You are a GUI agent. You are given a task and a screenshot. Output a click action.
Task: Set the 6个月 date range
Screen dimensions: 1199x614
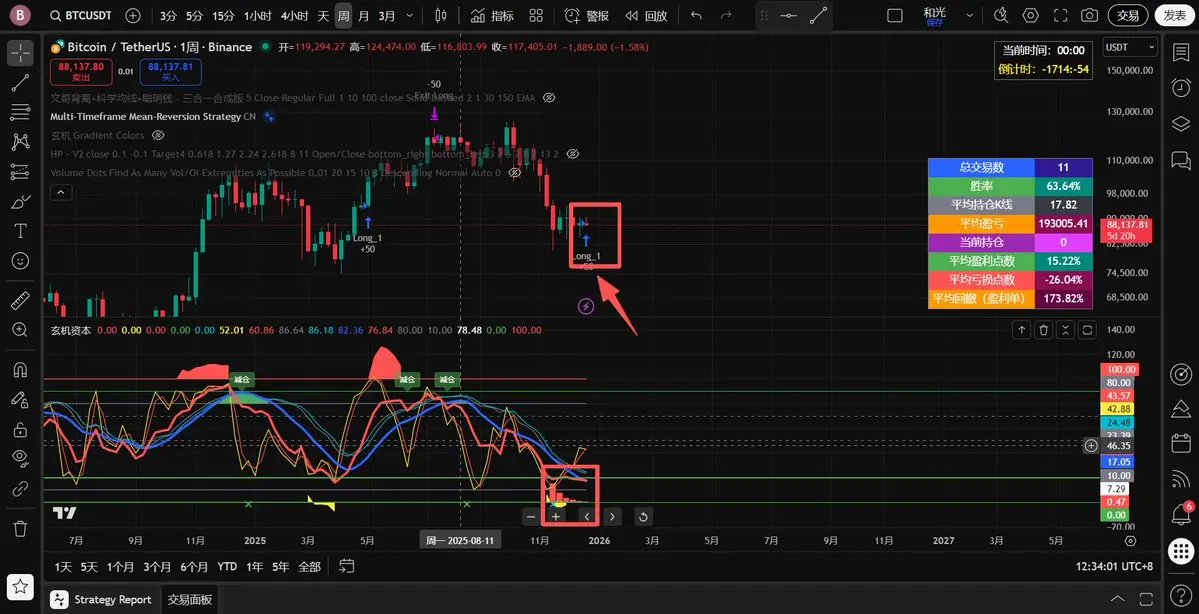194,567
